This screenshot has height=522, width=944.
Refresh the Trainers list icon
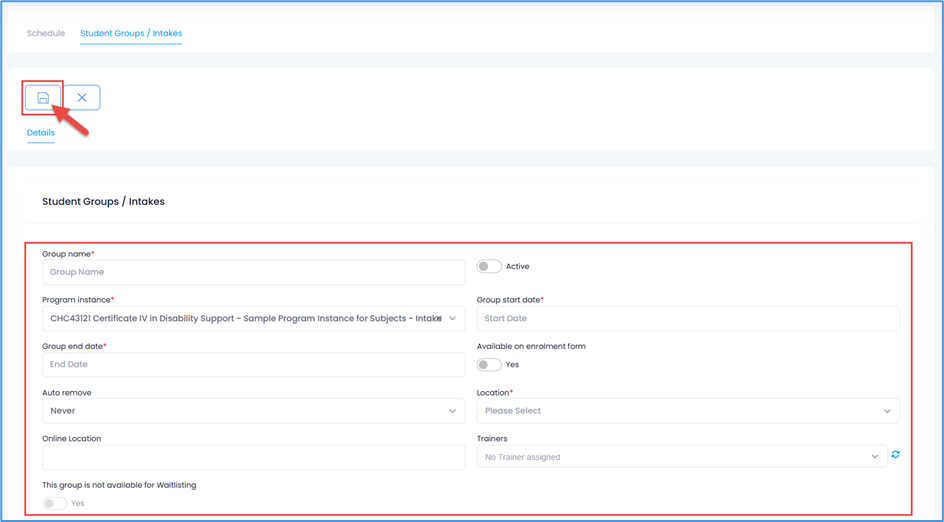[895, 455]
